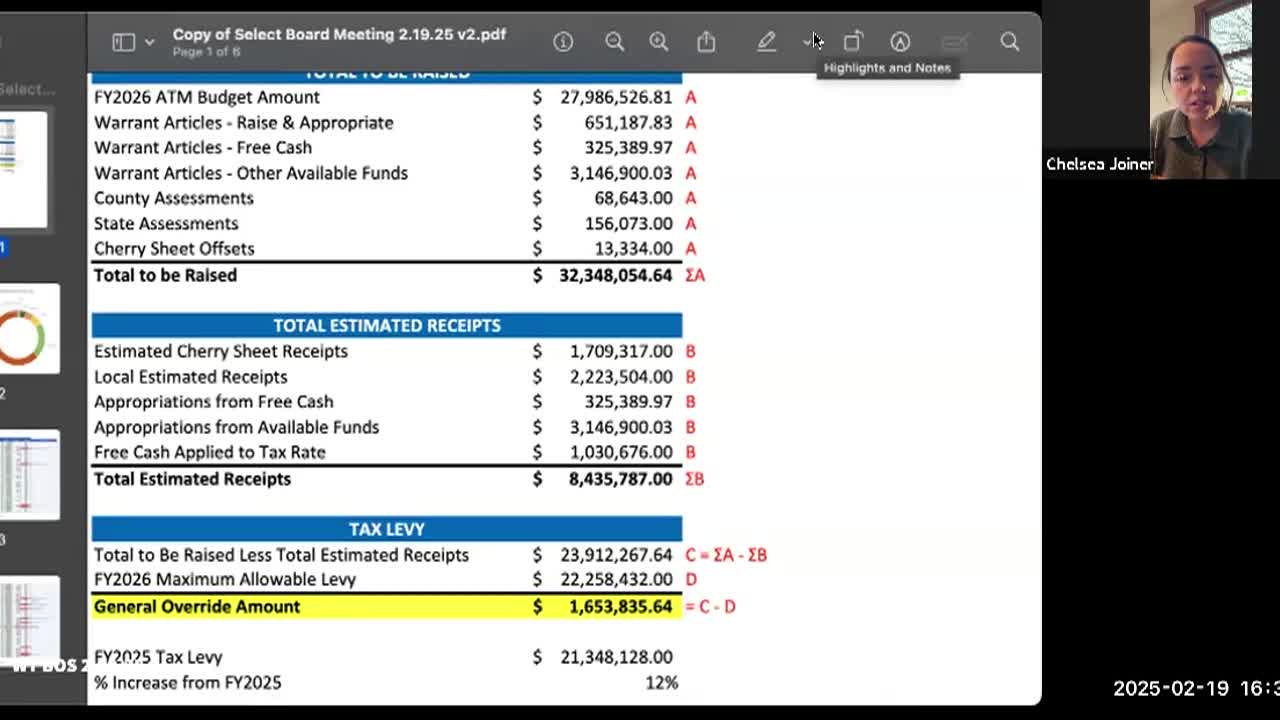Image resolution: width=1280 pixels, height=720 pixels.
Task: Click the '12%' increase value
Action: (662, 682)
